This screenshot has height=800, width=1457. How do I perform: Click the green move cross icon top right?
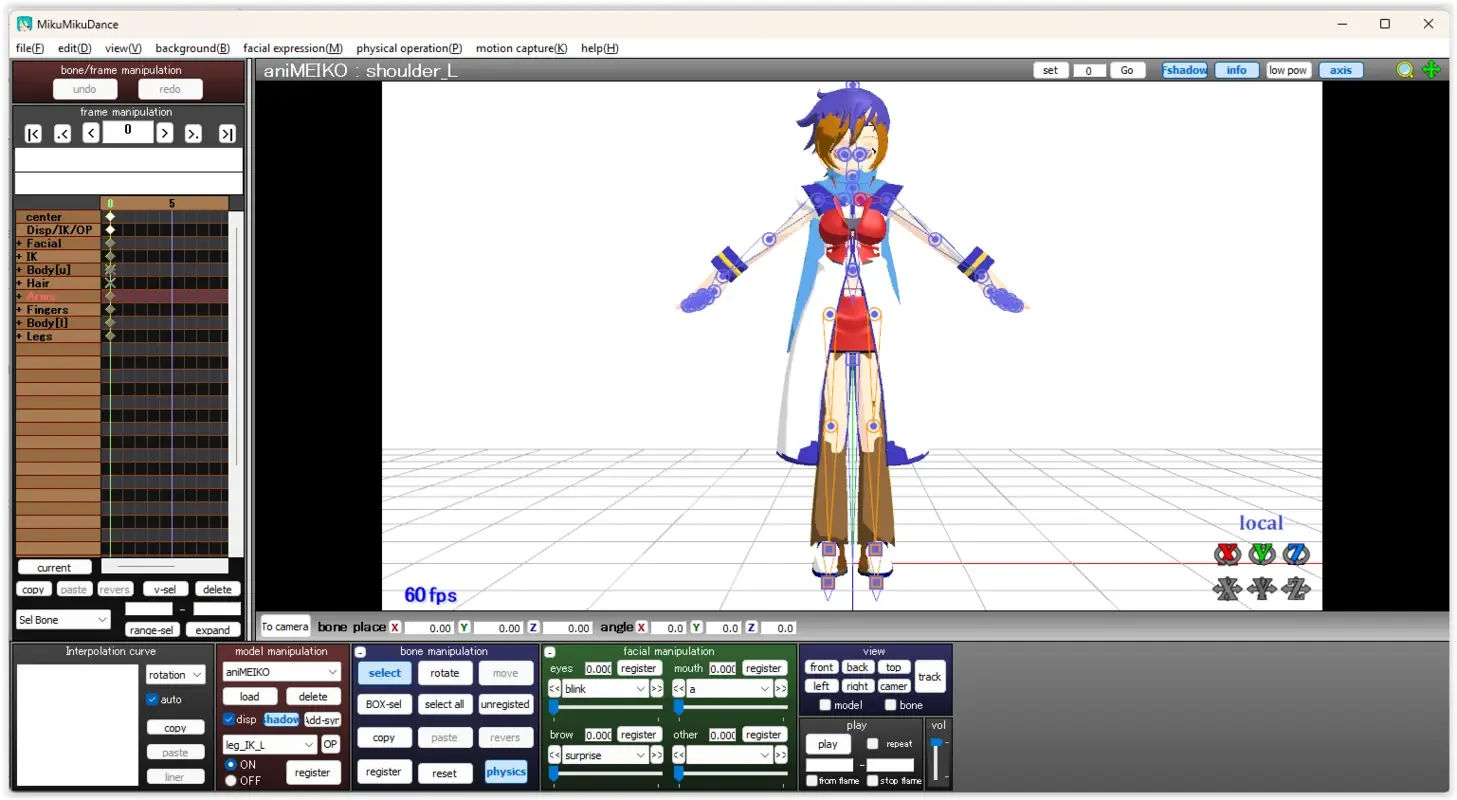[1430, 69]
